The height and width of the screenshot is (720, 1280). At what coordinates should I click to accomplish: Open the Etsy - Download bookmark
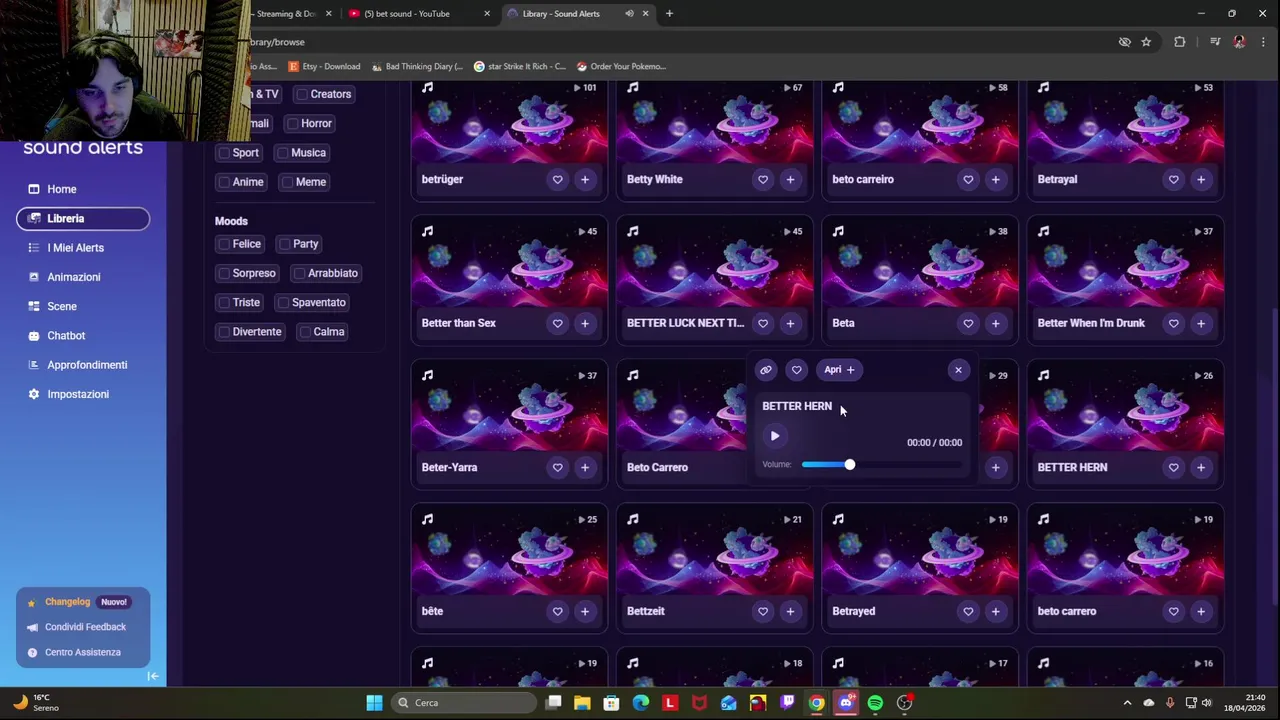(x=324, y=67)
